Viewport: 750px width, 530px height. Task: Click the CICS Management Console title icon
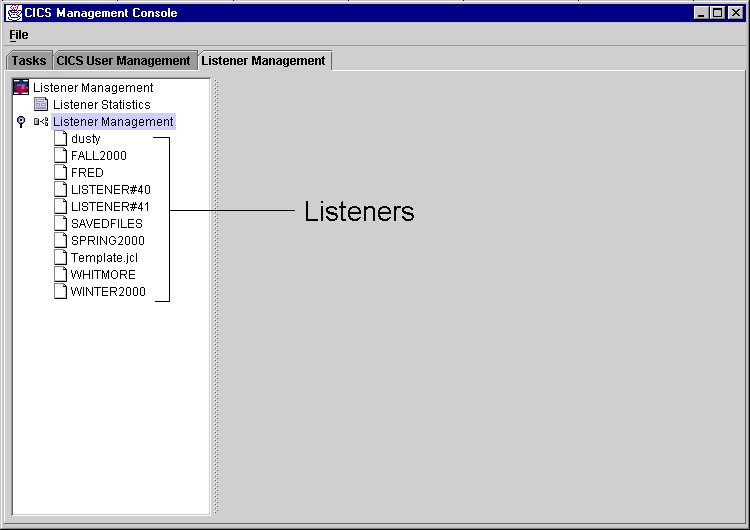(14, 13)
